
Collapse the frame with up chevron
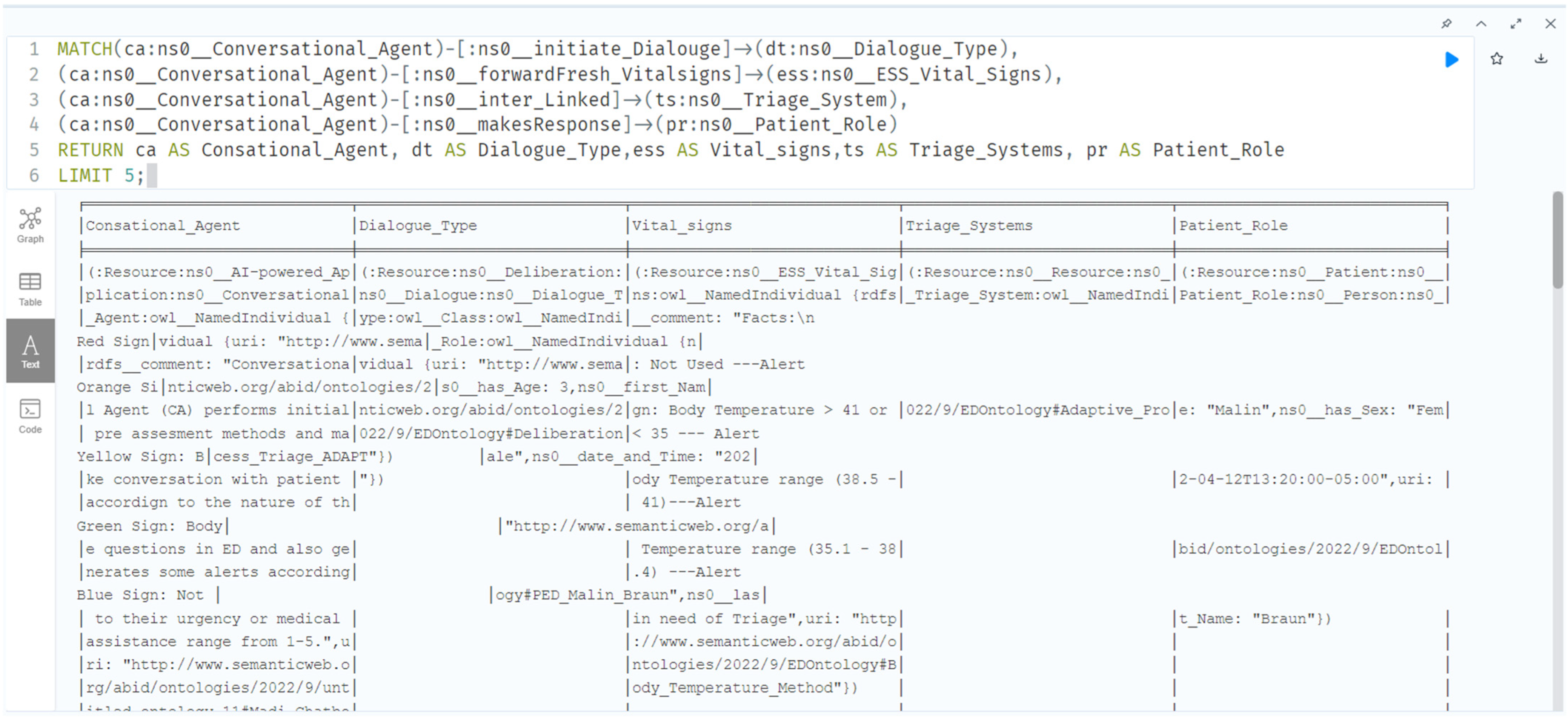pyautogui.click(x=1481, y=24)
